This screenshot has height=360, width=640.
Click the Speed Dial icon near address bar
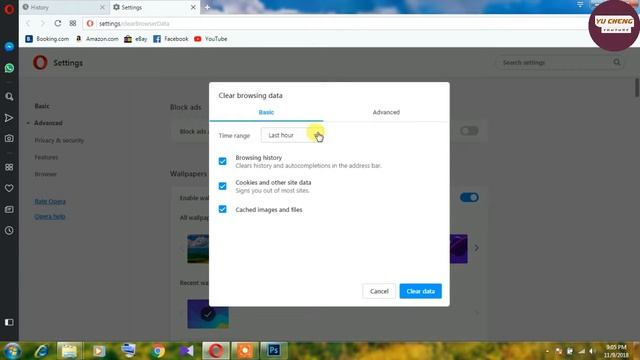click(x=73, y=23)
